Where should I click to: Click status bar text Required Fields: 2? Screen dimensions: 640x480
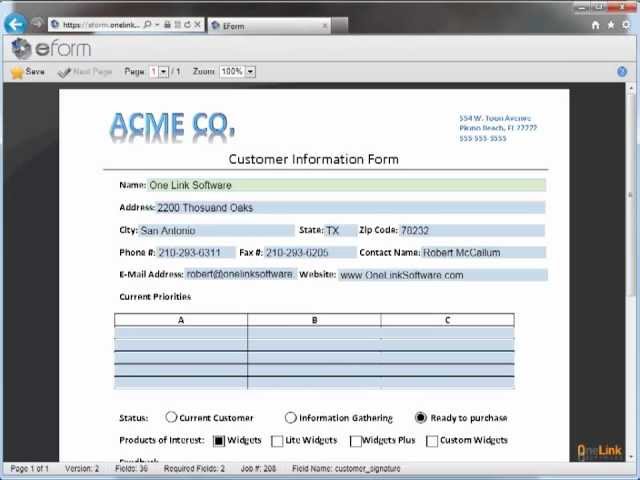point(194,469)
